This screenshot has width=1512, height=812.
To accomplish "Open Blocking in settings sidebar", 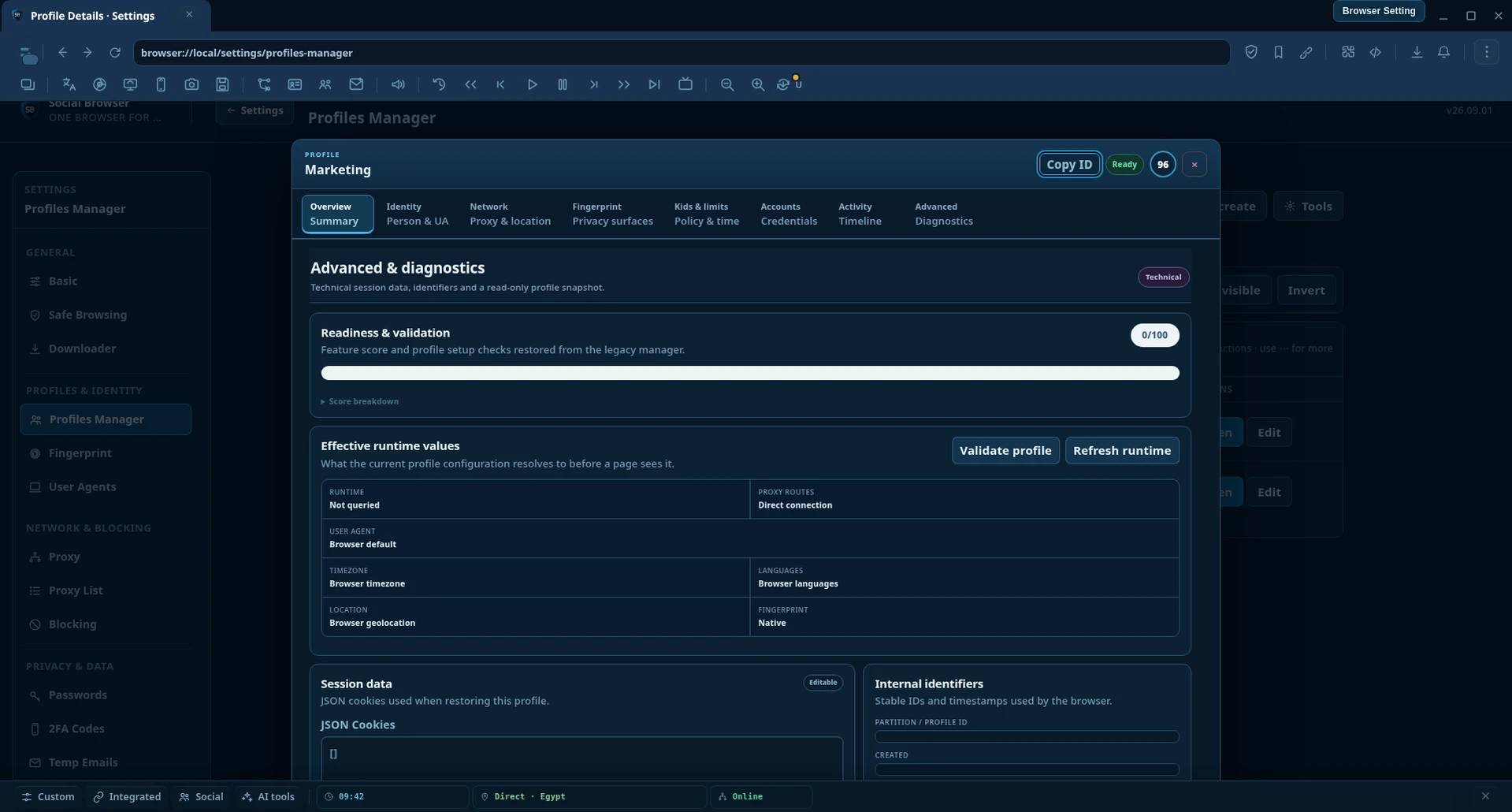I will point(106,624).
